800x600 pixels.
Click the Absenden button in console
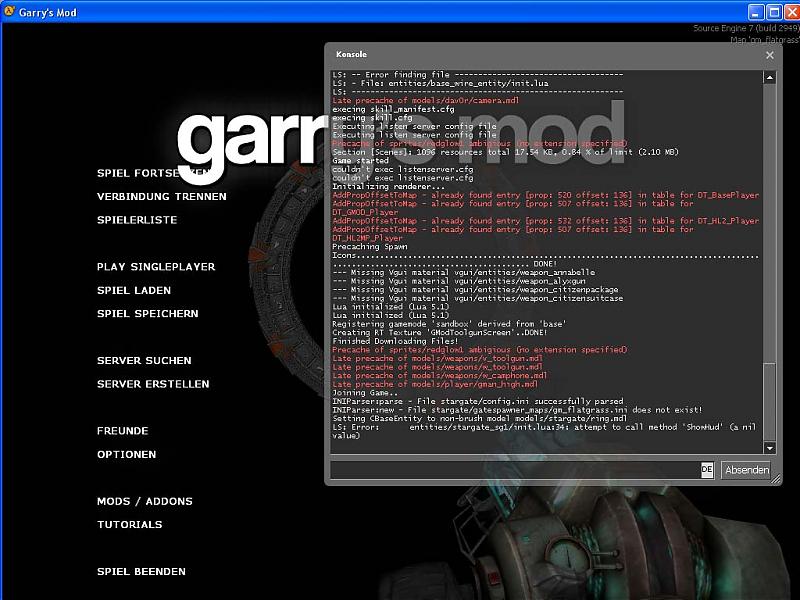click(x=746, y=470)
